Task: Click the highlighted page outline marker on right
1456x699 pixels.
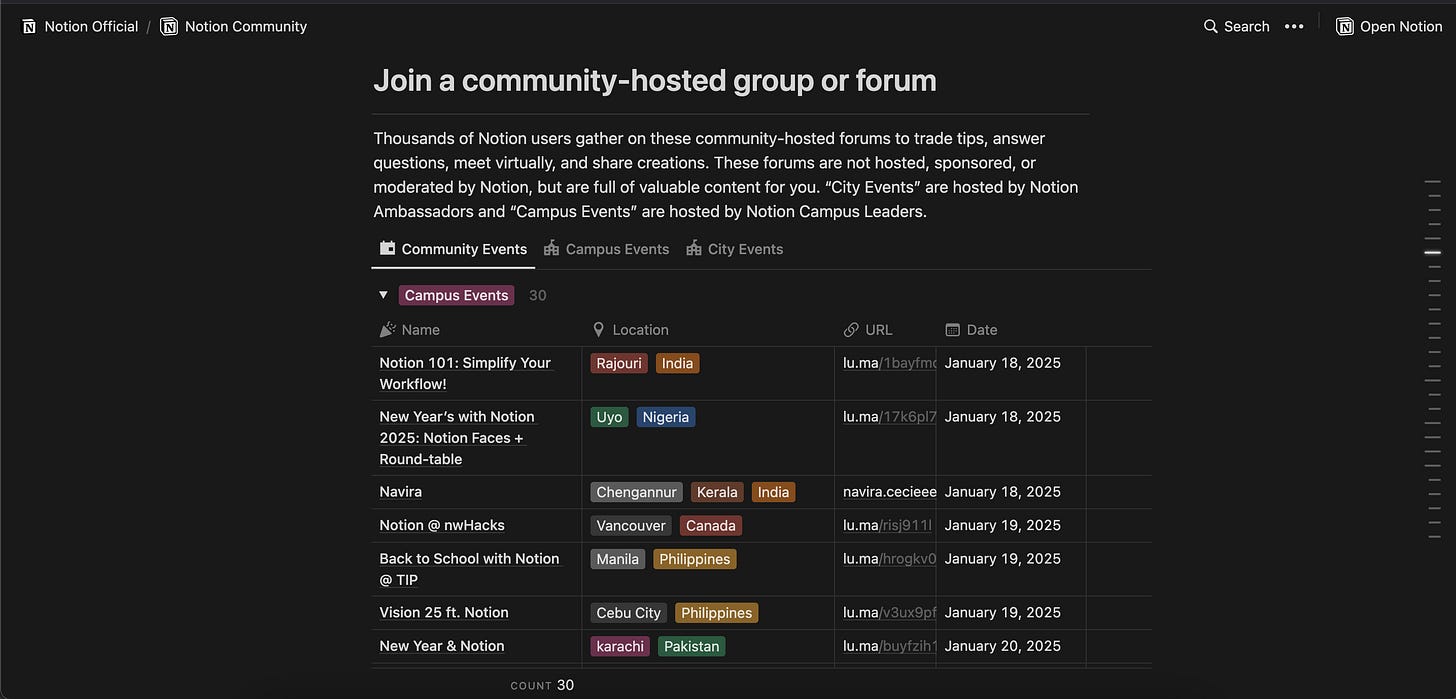Action: (1433, 253)
